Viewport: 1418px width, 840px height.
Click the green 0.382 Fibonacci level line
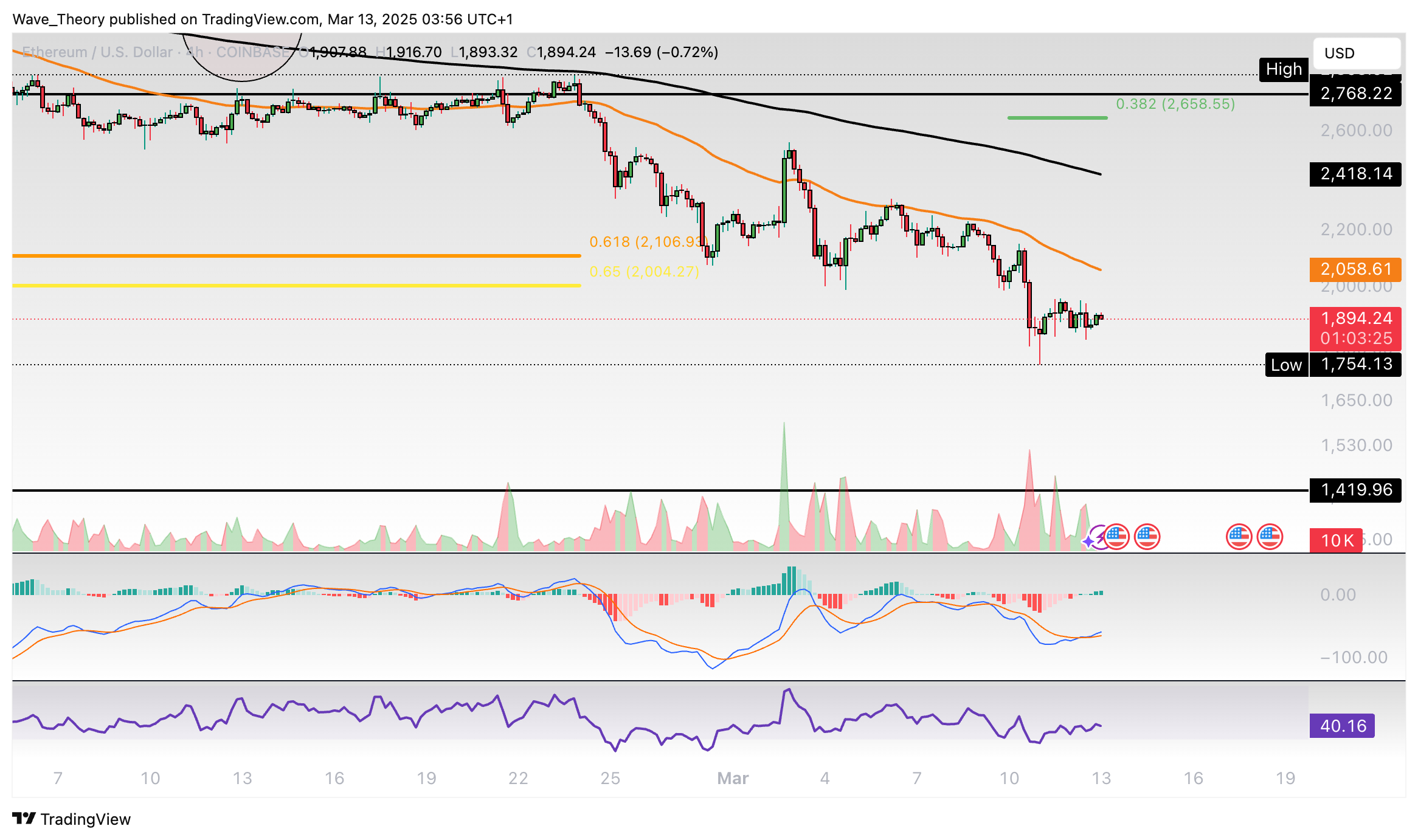tap(1057, 117)
